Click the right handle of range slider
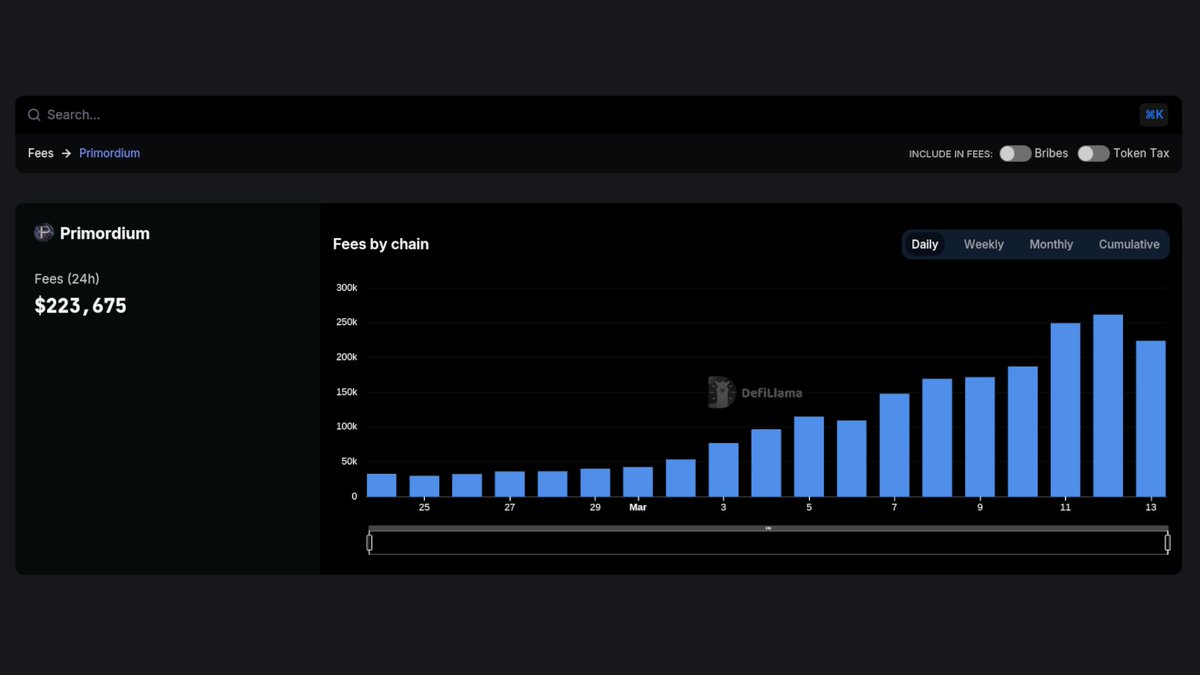Viewport: 1200px width, 675px height. point(1167,543)
